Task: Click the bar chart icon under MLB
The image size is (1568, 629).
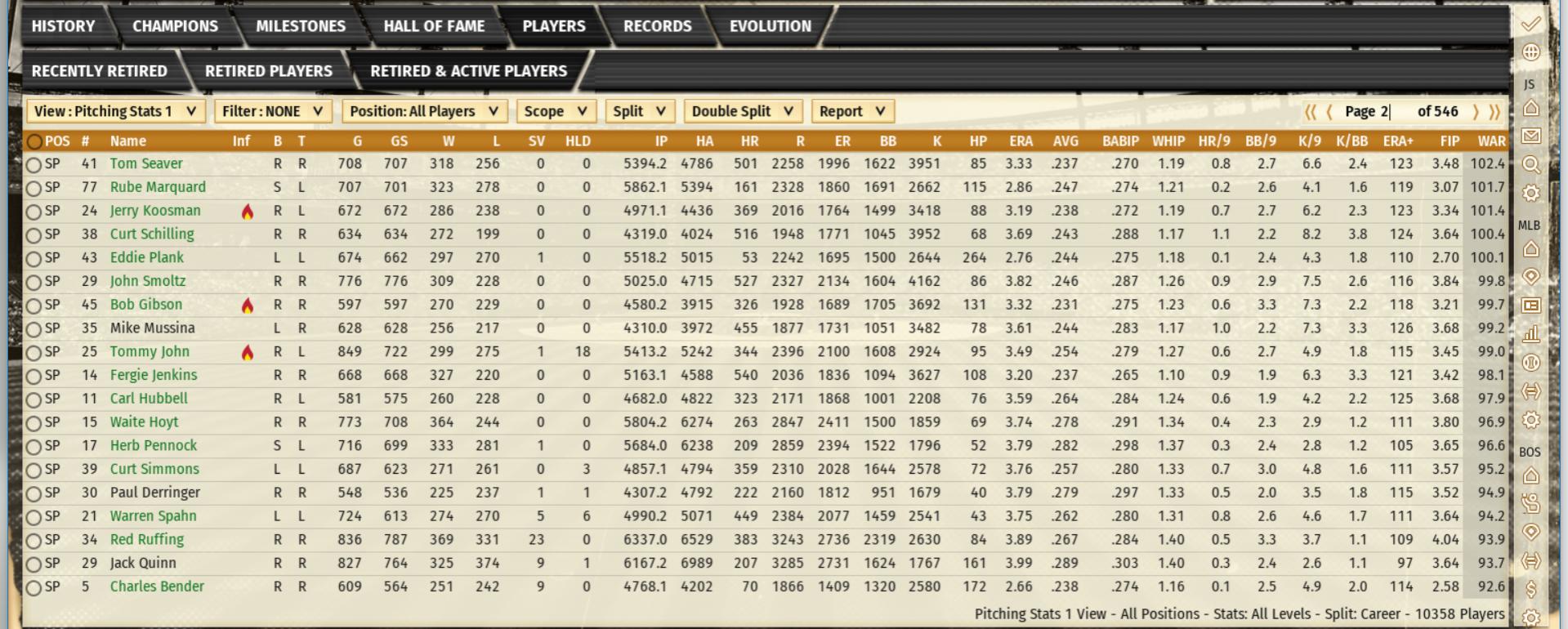Action: [x=1530, y=334]
